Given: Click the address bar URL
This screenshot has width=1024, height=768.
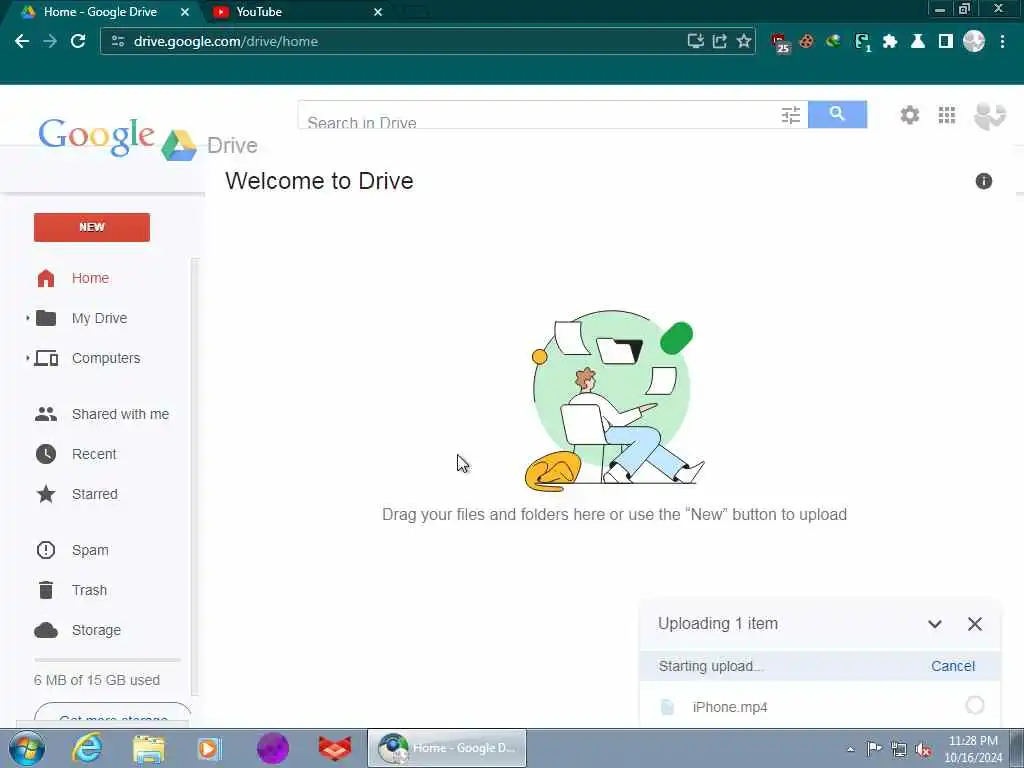Looking at the screenshot, I should coord(225,41).
